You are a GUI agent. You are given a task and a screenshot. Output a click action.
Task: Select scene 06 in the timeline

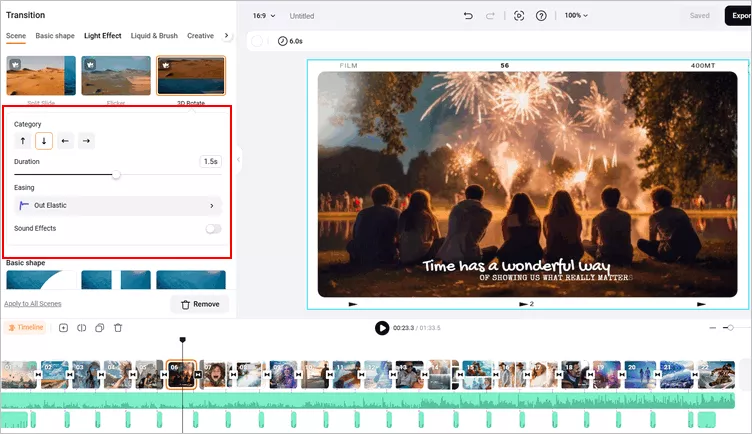click(181, 375)
